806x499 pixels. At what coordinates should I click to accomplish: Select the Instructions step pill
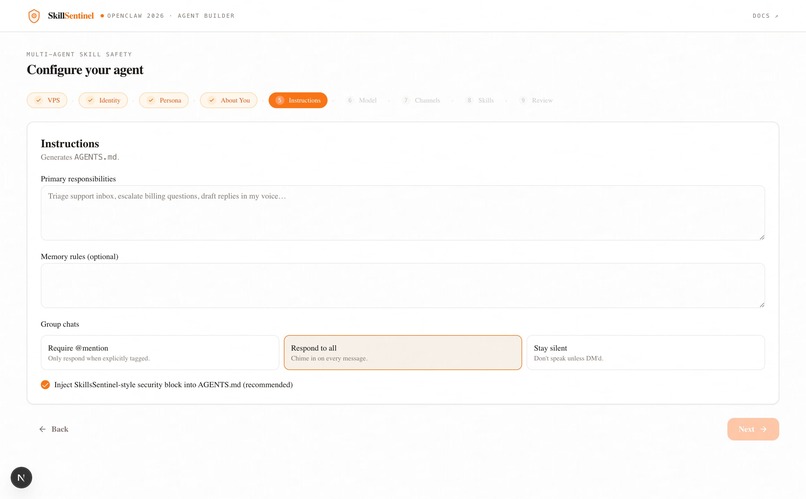click(298, 100)
